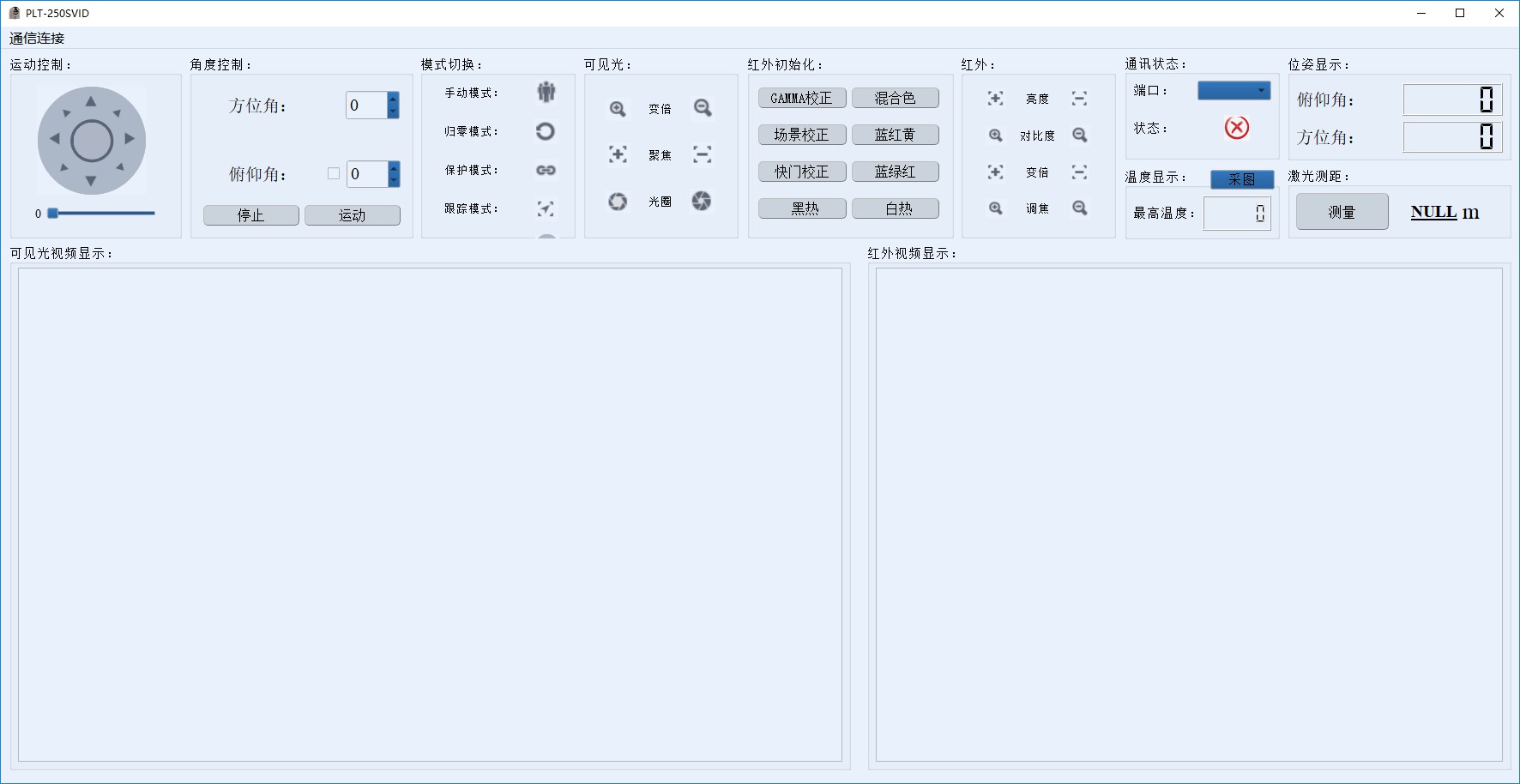
Task: Activate 手动模式 manual mode people icon
Action: coord(546,92)
